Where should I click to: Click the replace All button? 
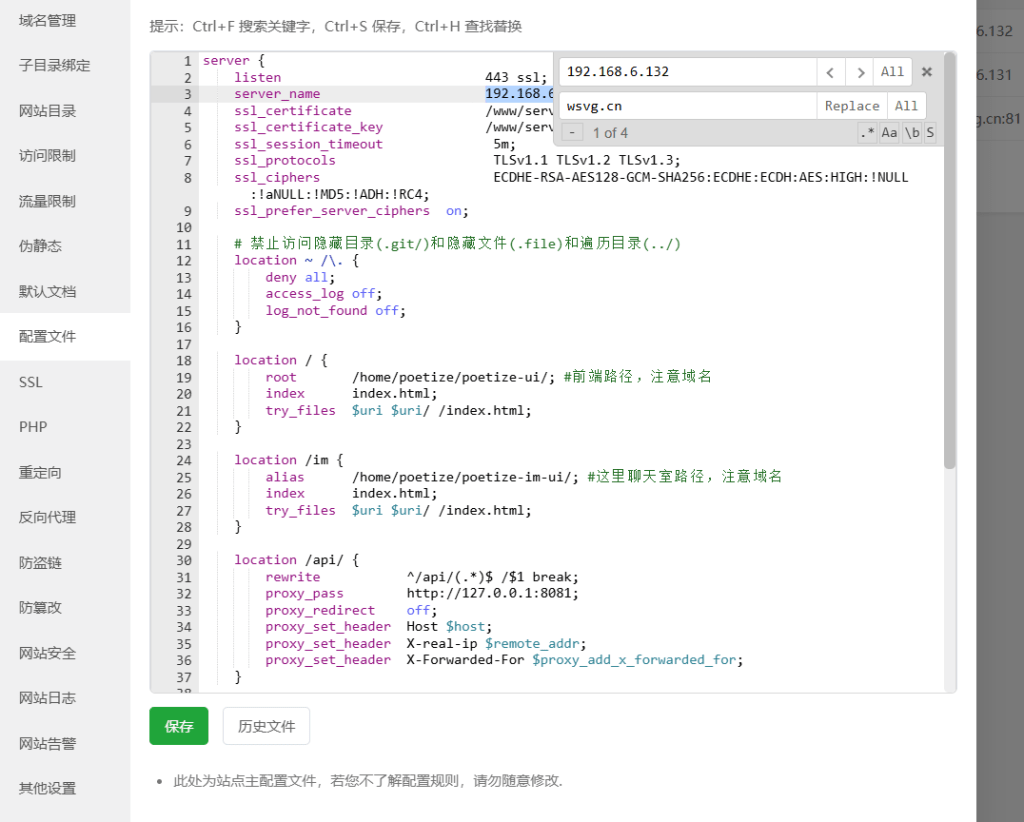coord(906,106)
